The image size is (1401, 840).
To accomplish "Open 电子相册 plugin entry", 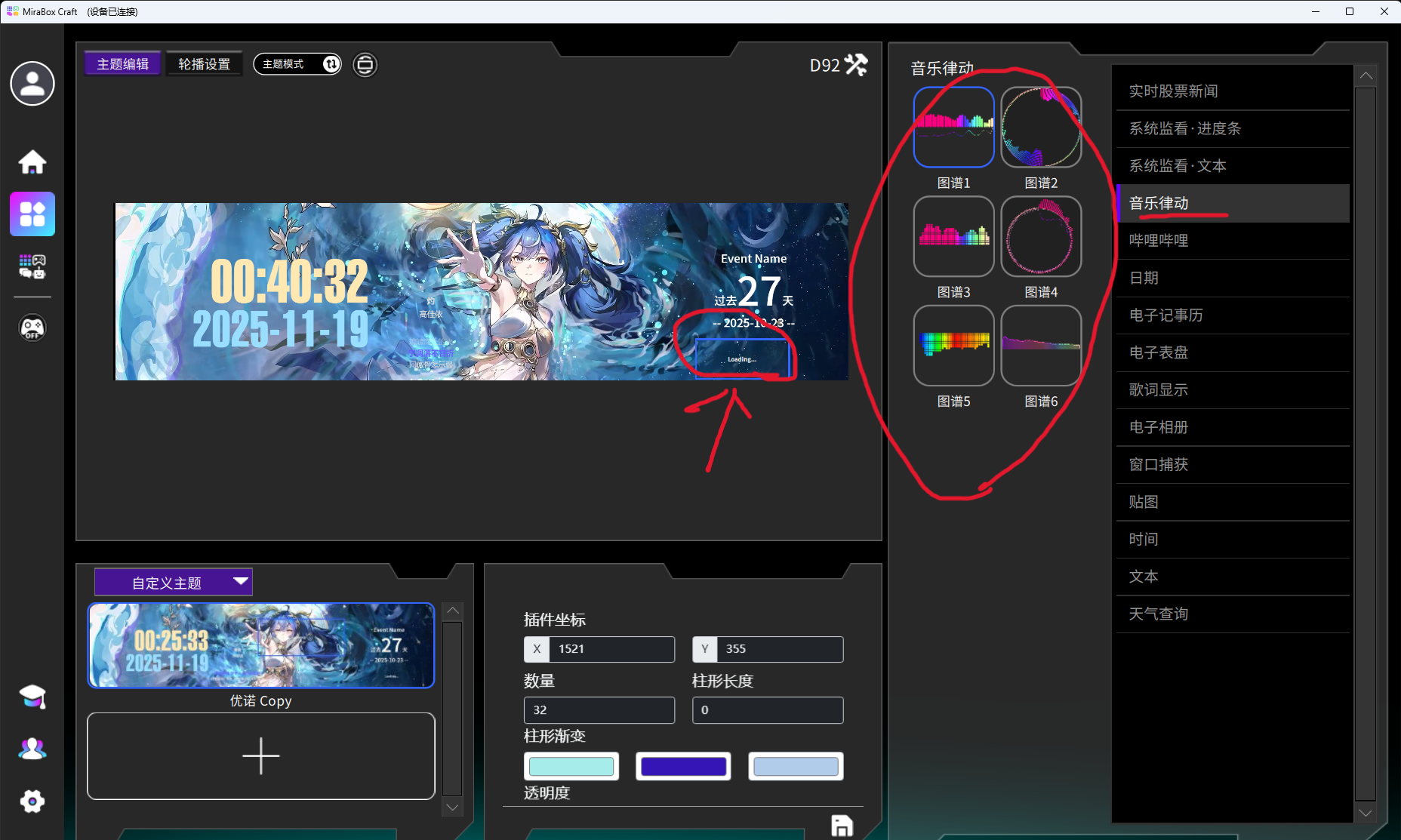I will (1233, 428).
